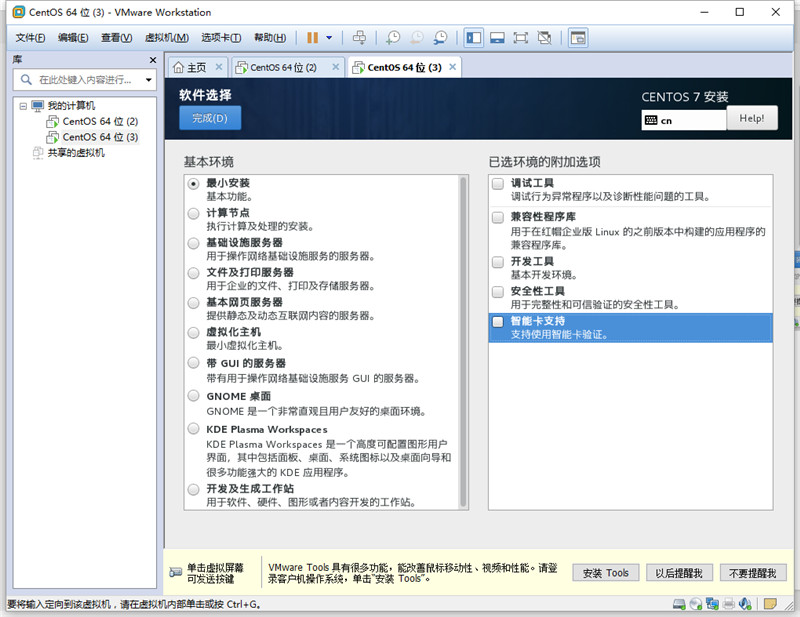Click the keyboard layout icon beside cn
The image size is (800, 617).
[651, 120]
